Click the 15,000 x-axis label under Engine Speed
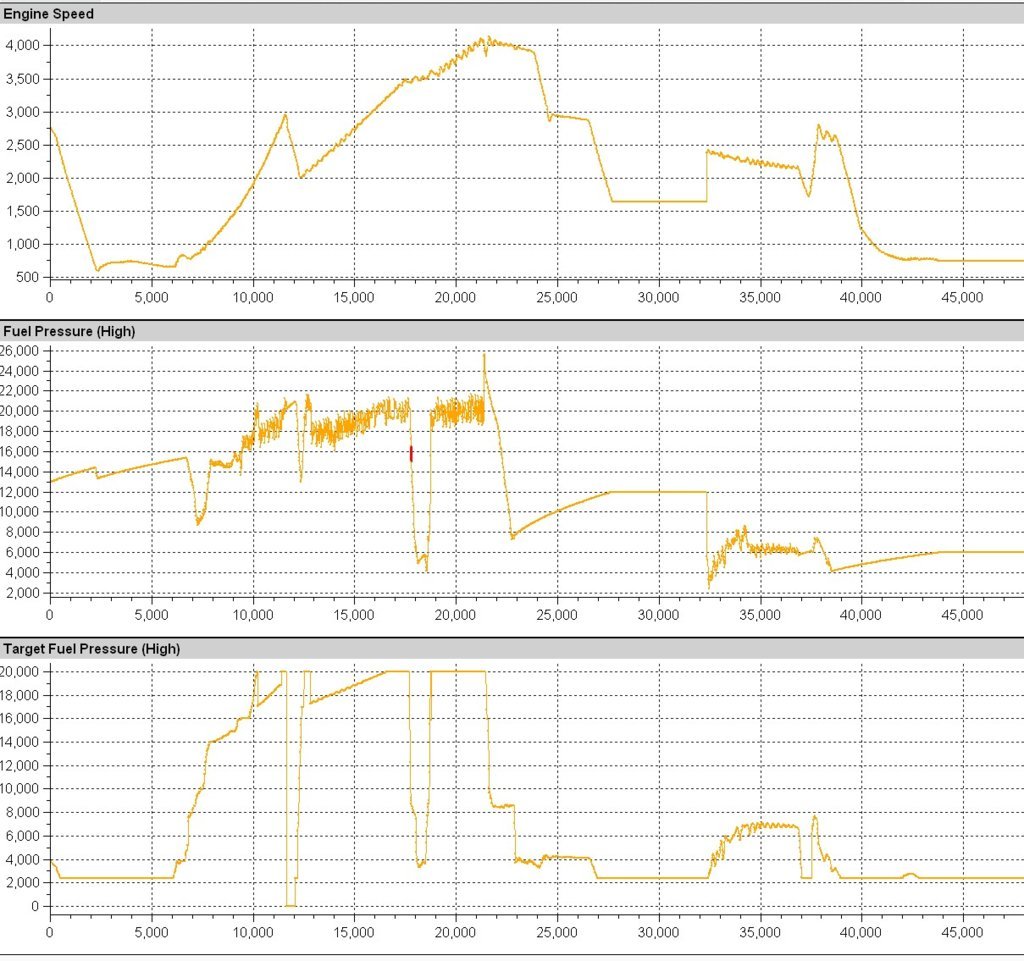The width and height of the screenshot is (1024, 961). point(354,298)
